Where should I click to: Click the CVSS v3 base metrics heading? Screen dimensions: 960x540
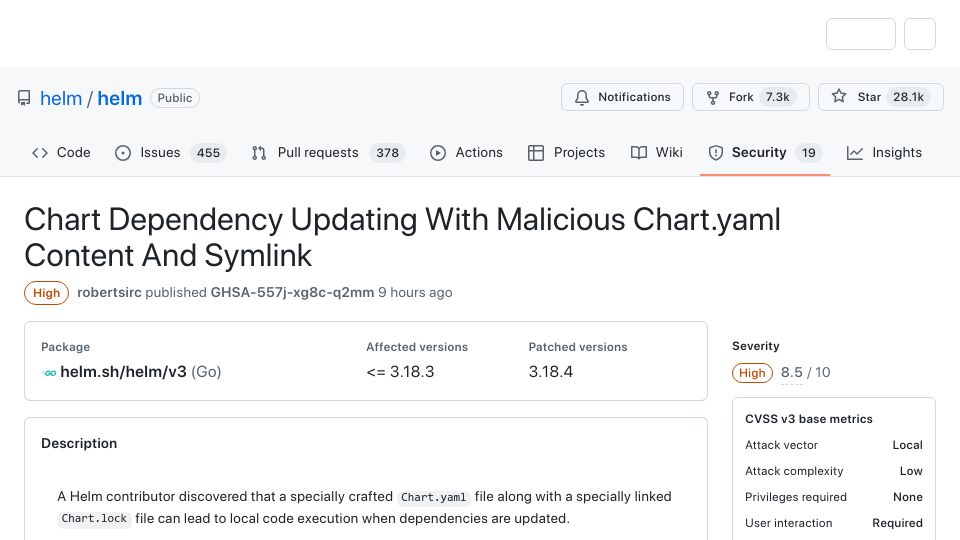click(809, 419)
